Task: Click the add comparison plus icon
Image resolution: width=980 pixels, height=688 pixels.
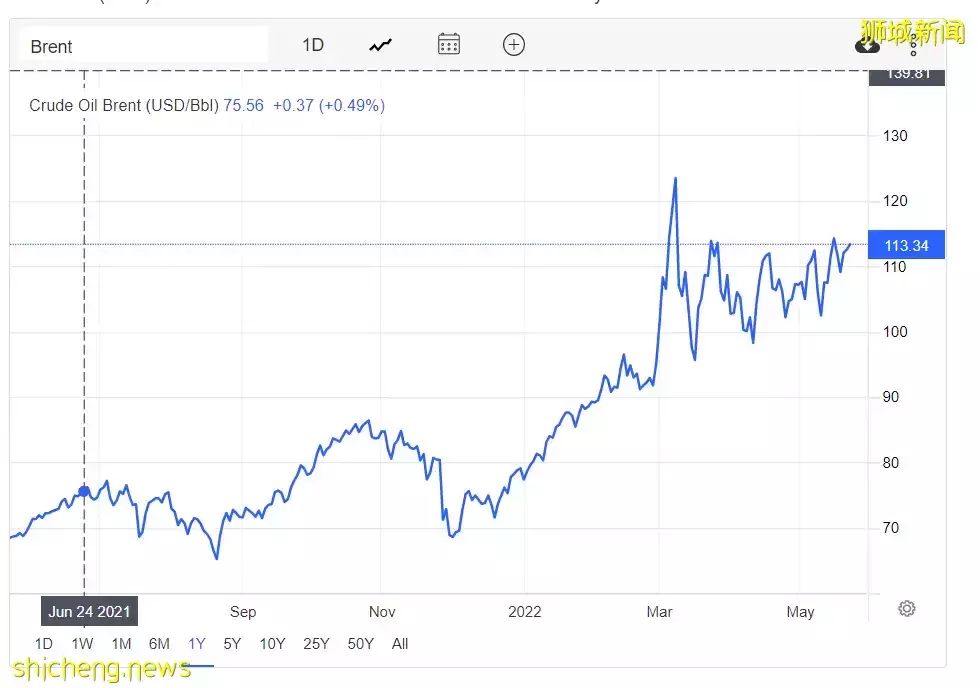Action: [514, 45]
